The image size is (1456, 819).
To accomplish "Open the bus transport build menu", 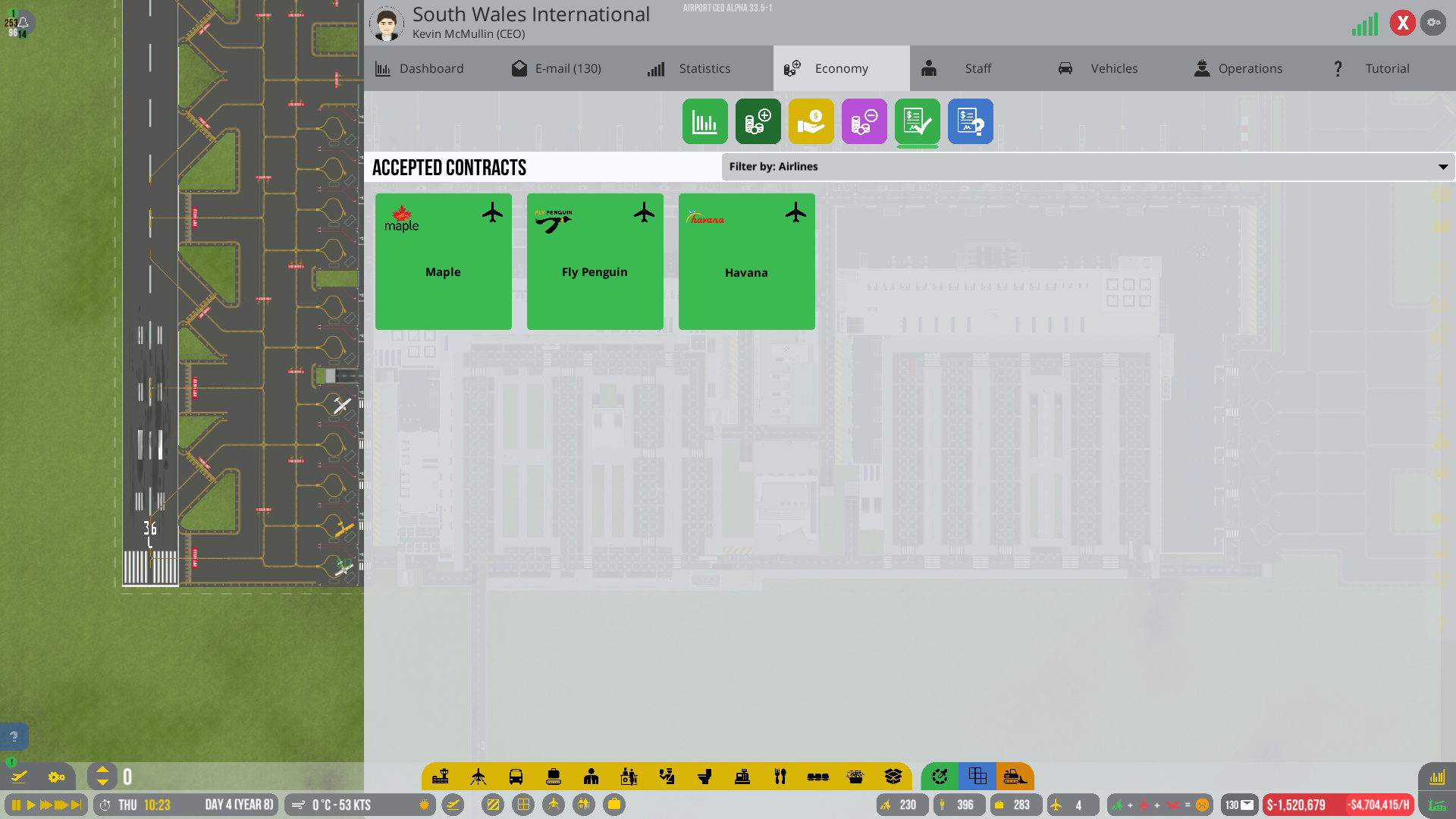I will (516, 777).
